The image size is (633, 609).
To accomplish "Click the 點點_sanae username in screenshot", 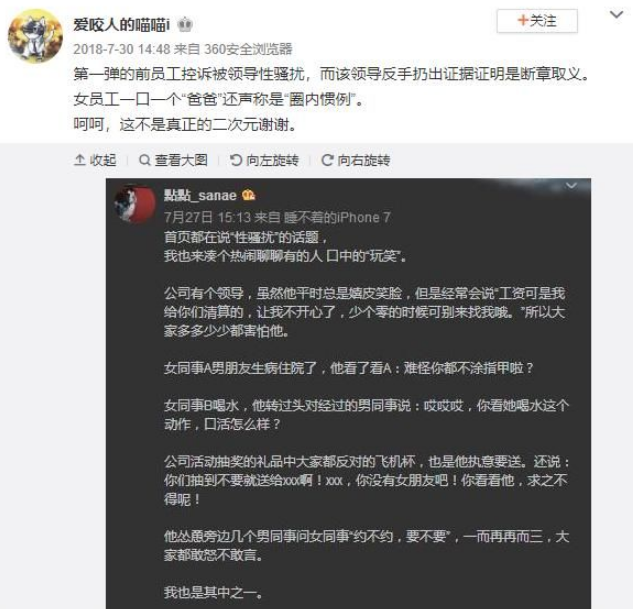I will coord(200,196).
